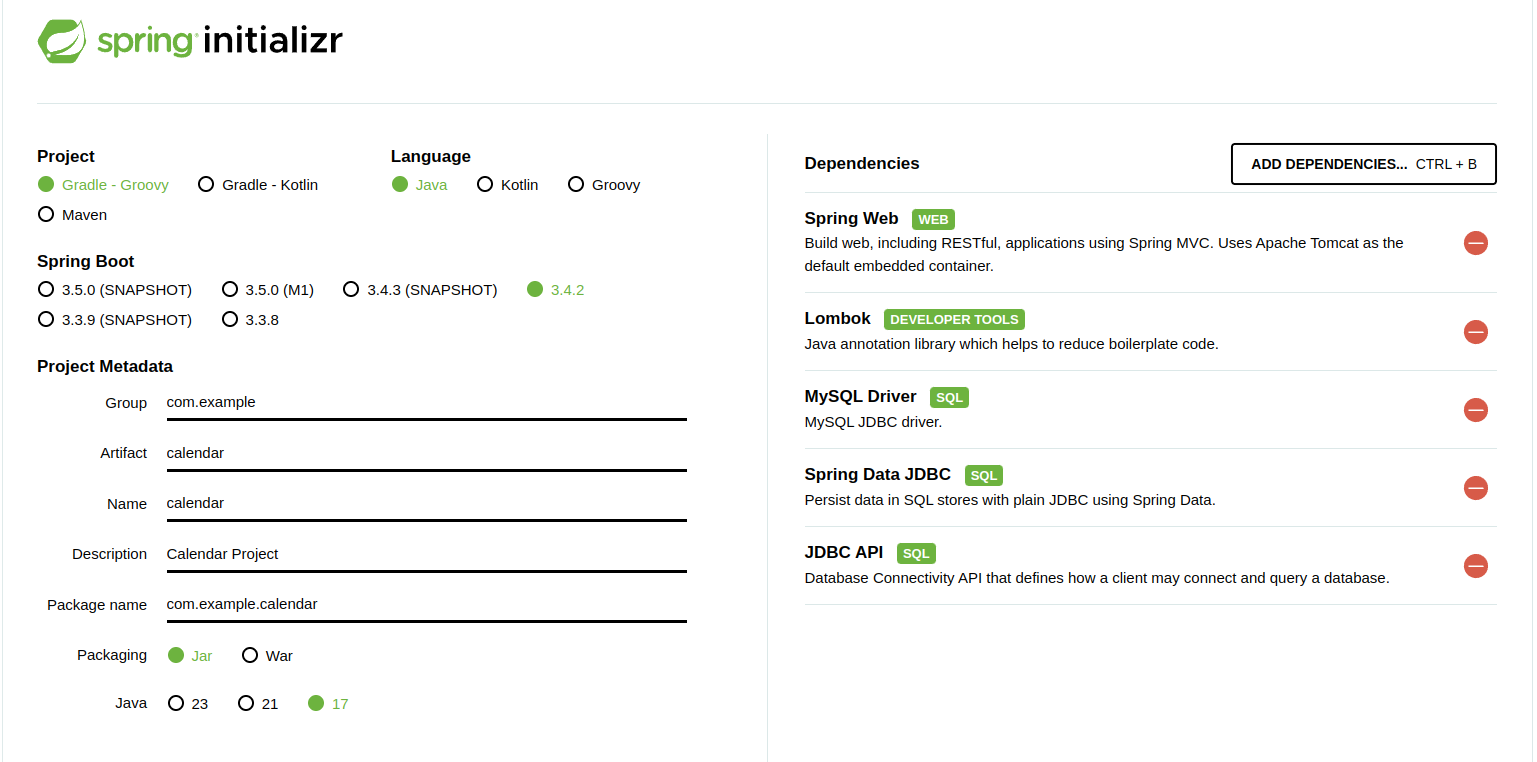This screenshot has width=1537, height=762.
Task: Click the WEB tag on Spring Web
Action: point(933,219)
